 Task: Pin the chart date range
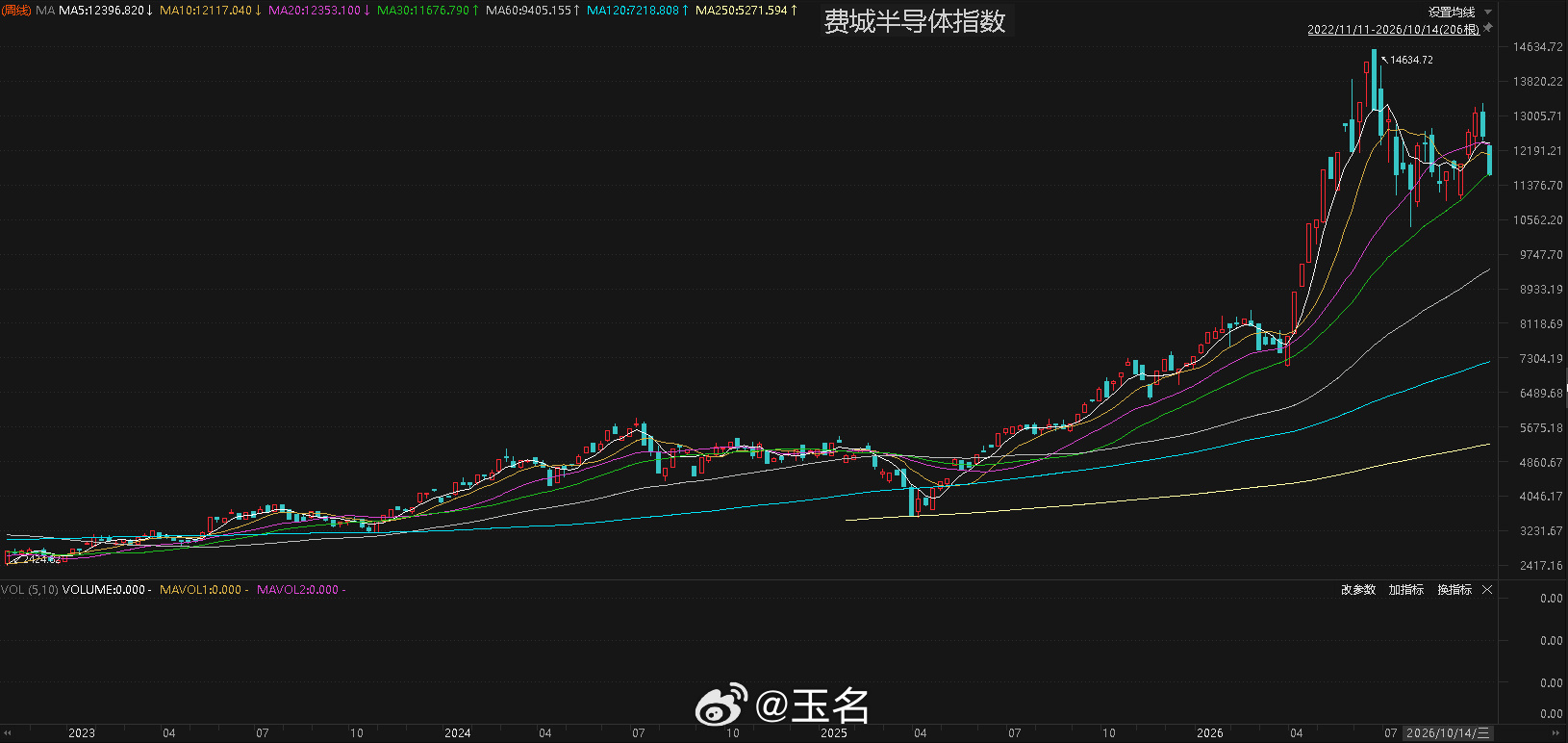click(1488, 28)
